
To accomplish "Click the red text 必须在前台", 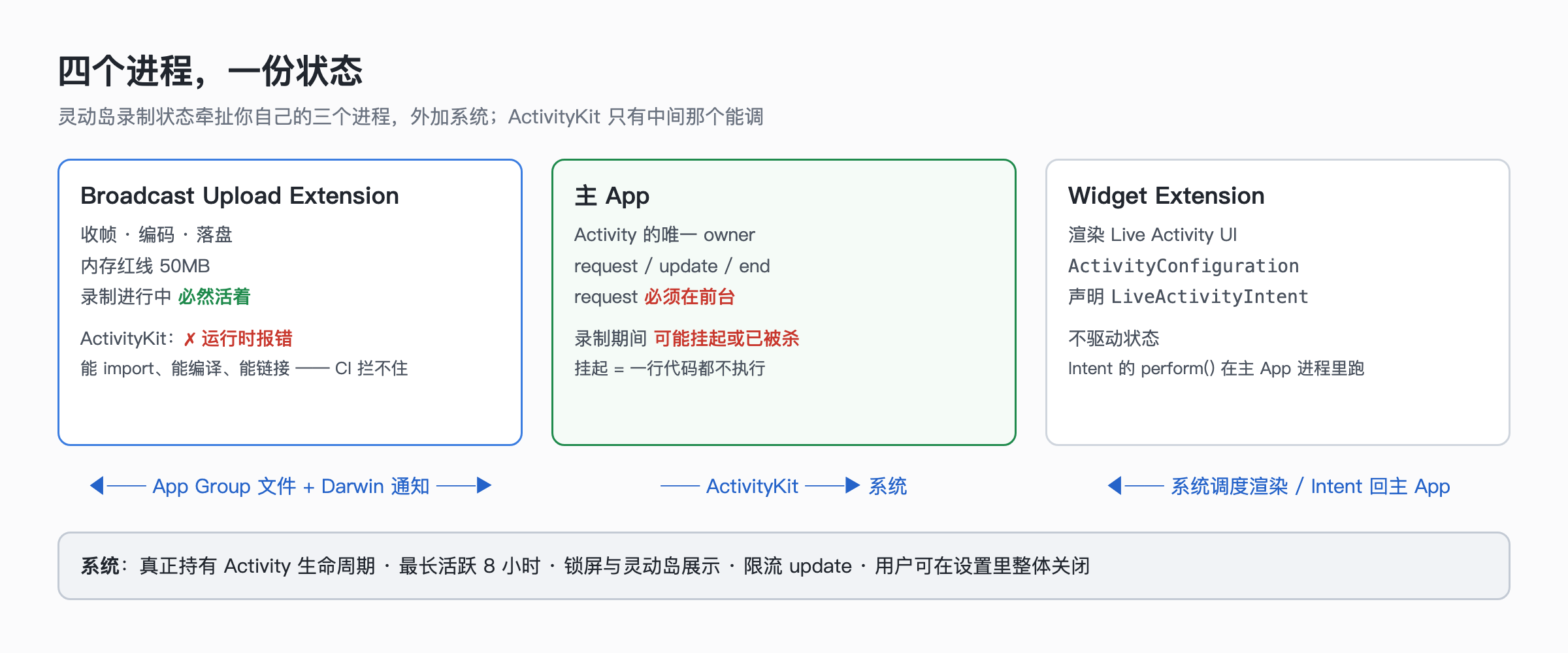I will [x=690, y=297].
